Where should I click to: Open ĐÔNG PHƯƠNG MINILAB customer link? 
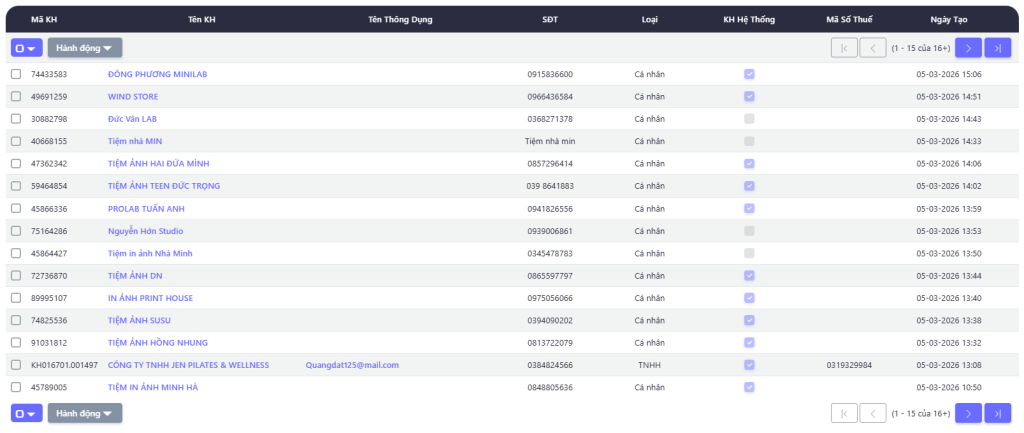coord(154,74)
